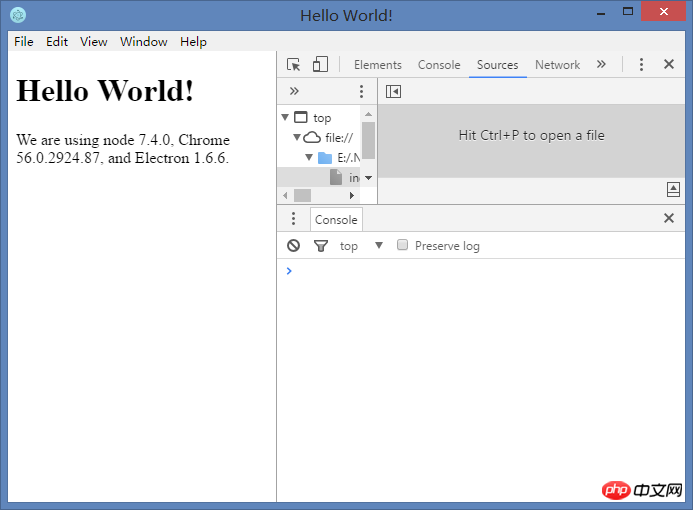Click navigator vertical scrollbar up arrow

tap(368, 114)
